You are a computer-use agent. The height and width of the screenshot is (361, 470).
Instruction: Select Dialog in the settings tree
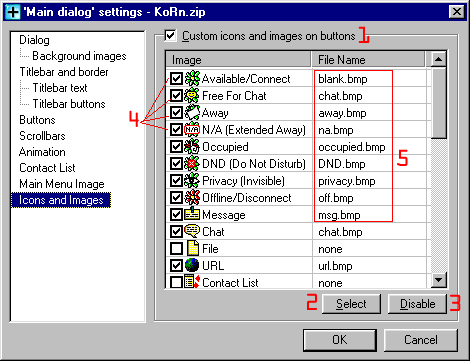34,40
